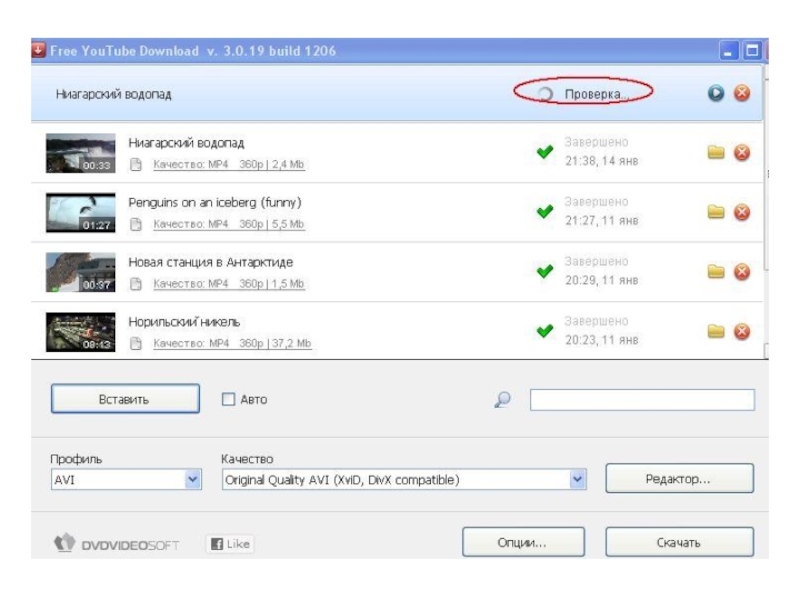Click the DVDVideoSoft logo
The width and height of the screenshot is (800, 600).
116,543
